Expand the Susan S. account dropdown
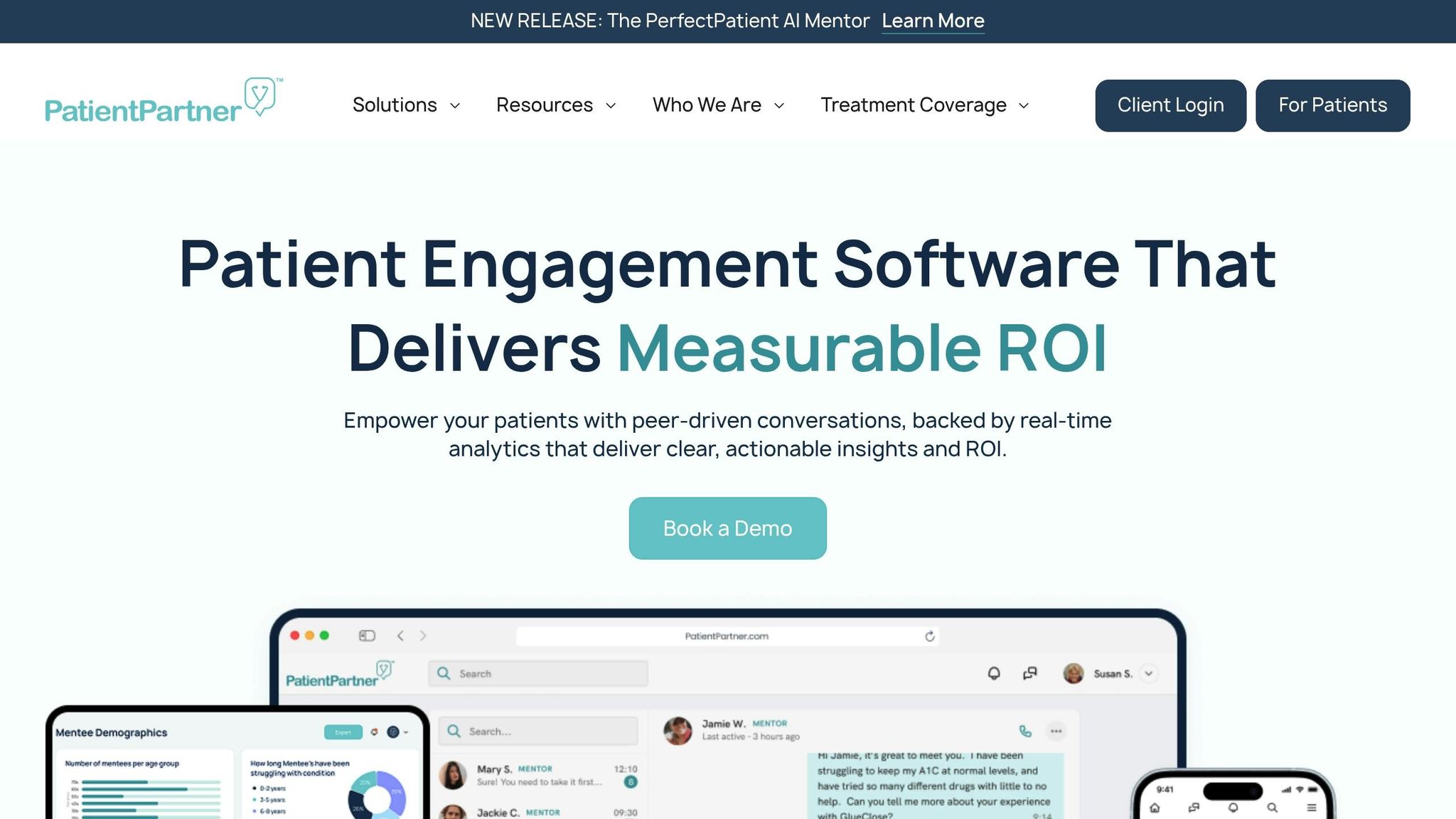The height and width of the screenshot is (819, 1456). [x=1147, y=673]
